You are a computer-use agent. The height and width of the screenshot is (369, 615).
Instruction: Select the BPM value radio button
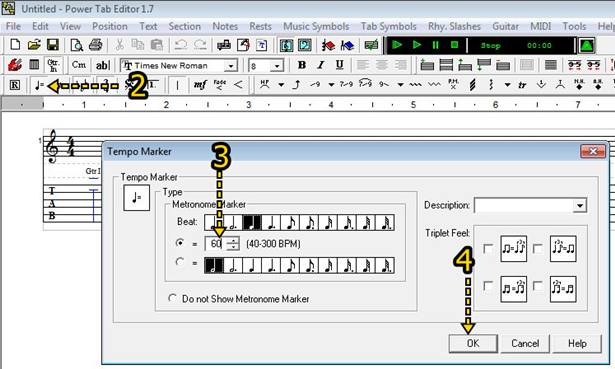coord(180,243)
